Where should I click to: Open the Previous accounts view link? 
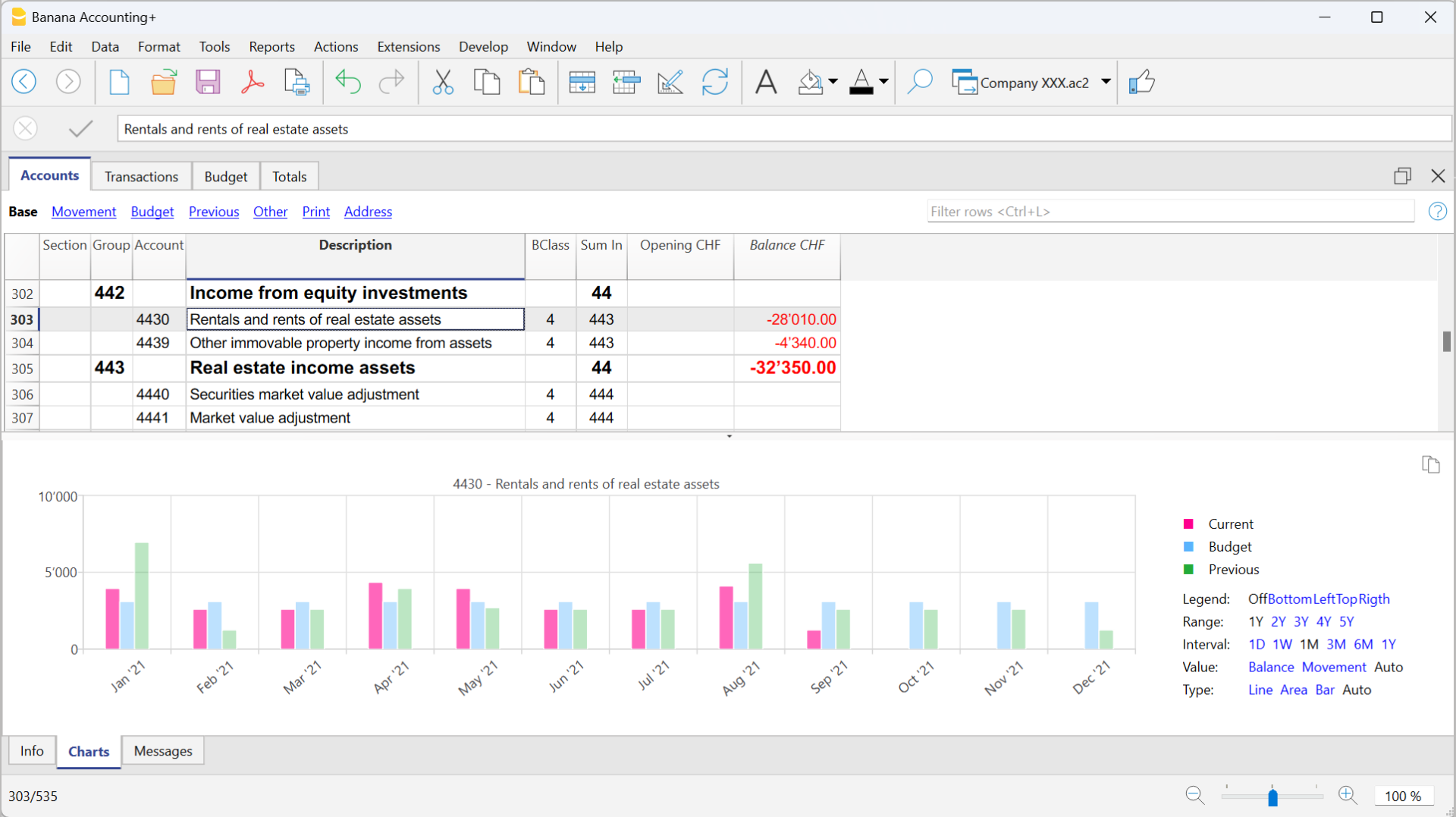(x=213, y=212)
